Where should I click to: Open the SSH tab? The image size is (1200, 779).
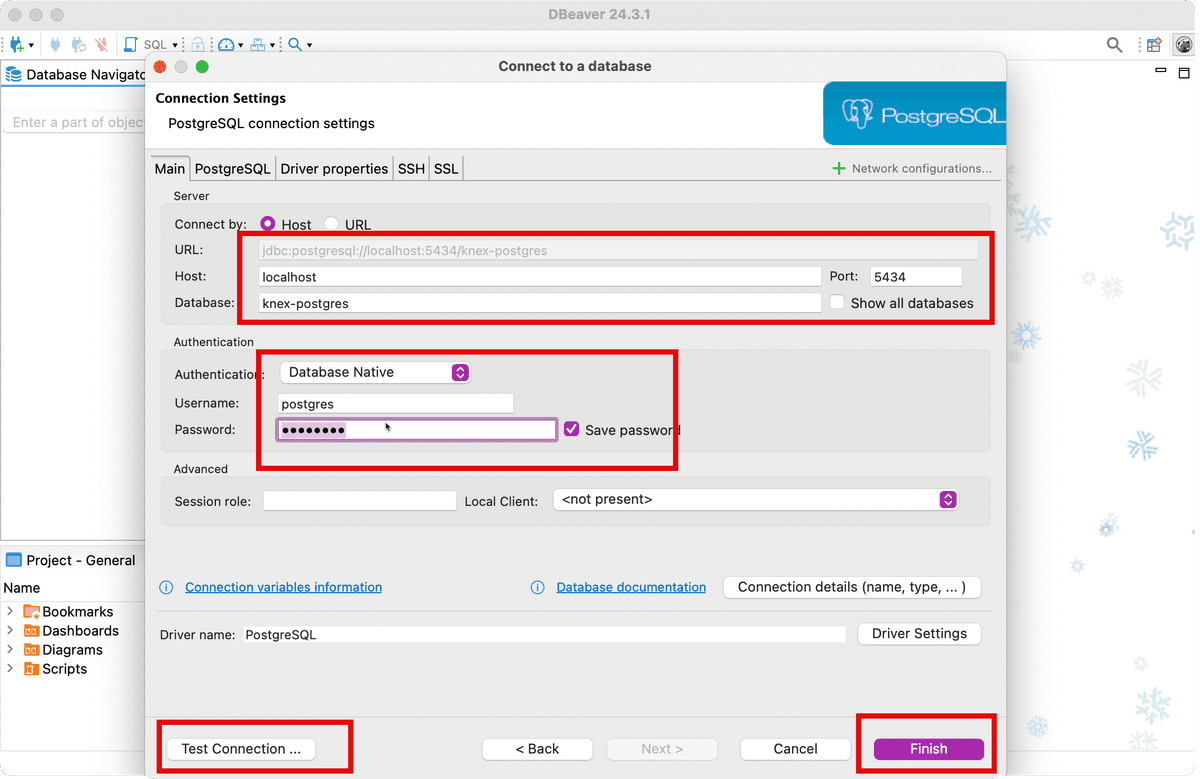pyautogui.click(x=411, y=169)
